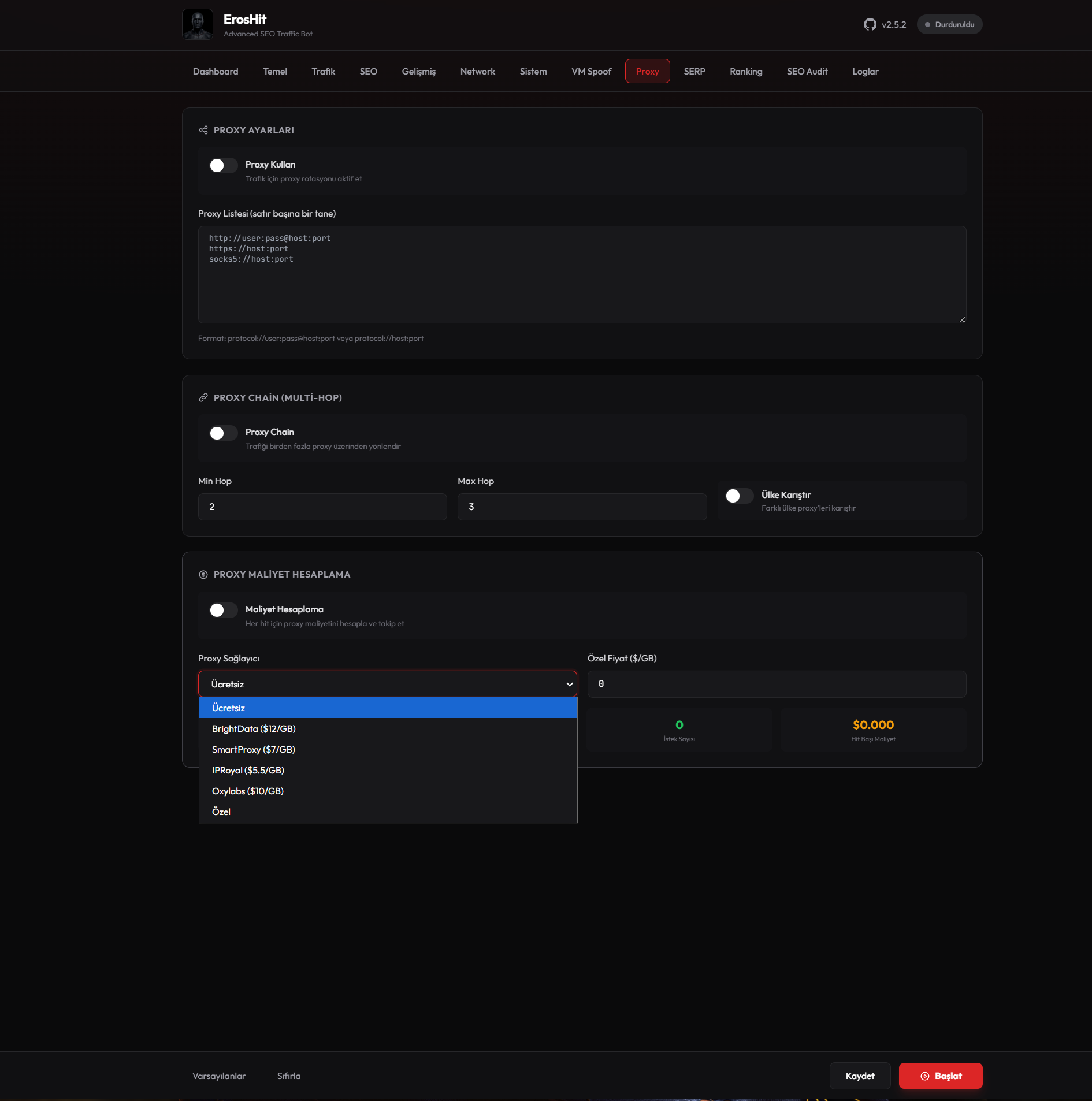Click the play icon in Başlat
The image size is (1092, 1101).
pos(924,1076)
